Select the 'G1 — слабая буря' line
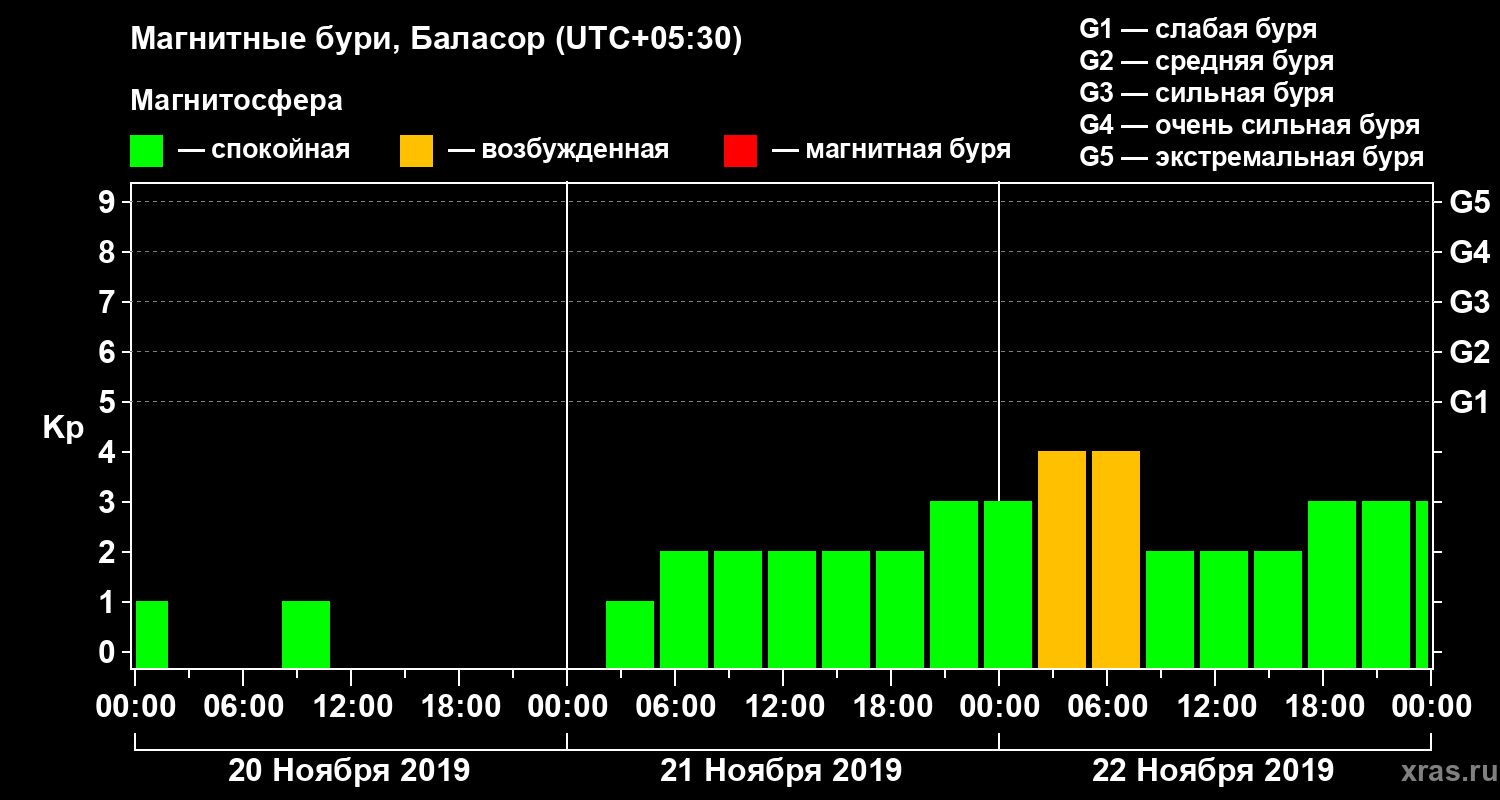This screenshot has height=800, width=1500. [x=1198, y=29]
